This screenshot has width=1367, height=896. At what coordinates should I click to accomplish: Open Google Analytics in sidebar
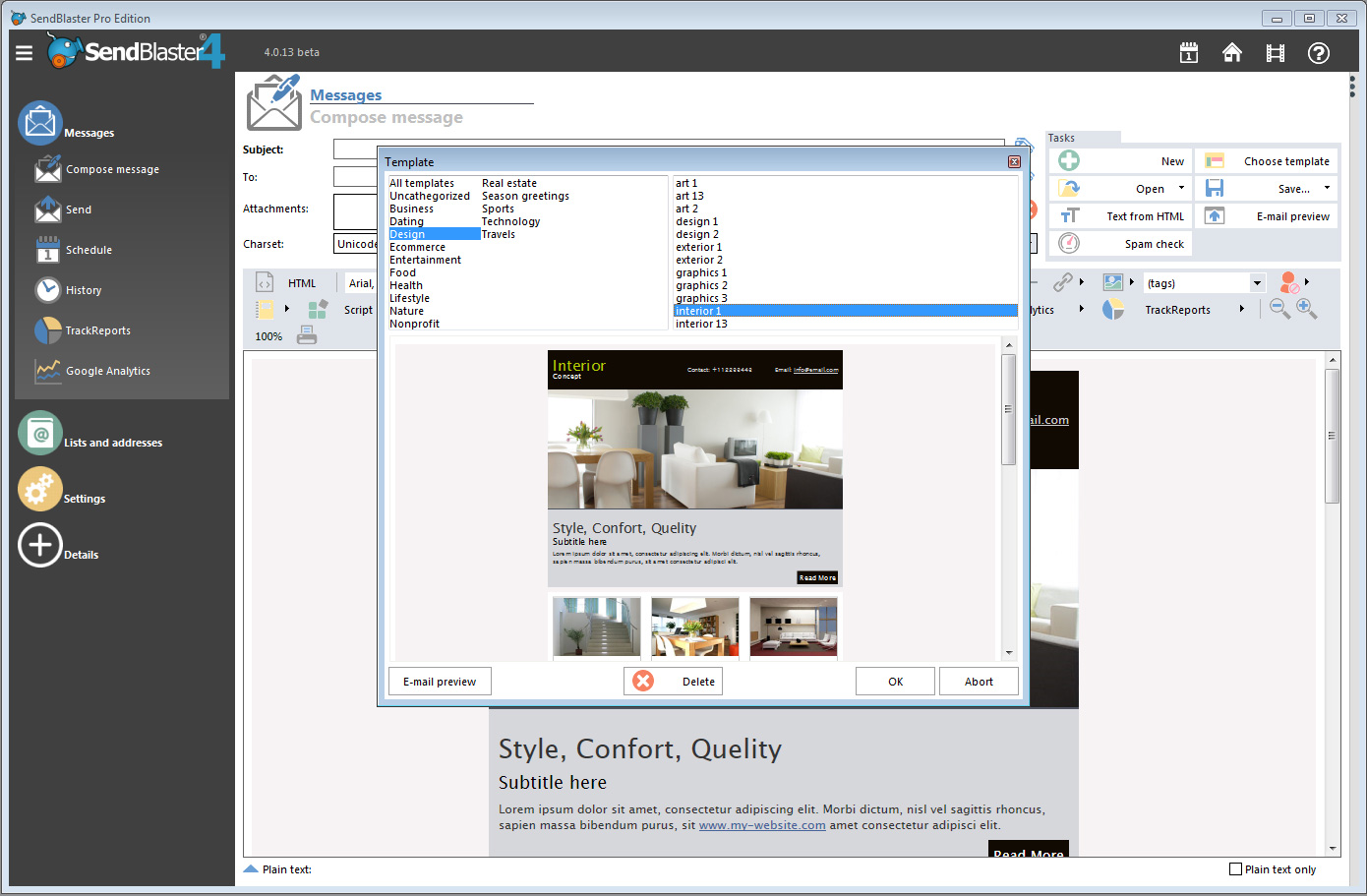pyautogui.click(x=107, y=371)
